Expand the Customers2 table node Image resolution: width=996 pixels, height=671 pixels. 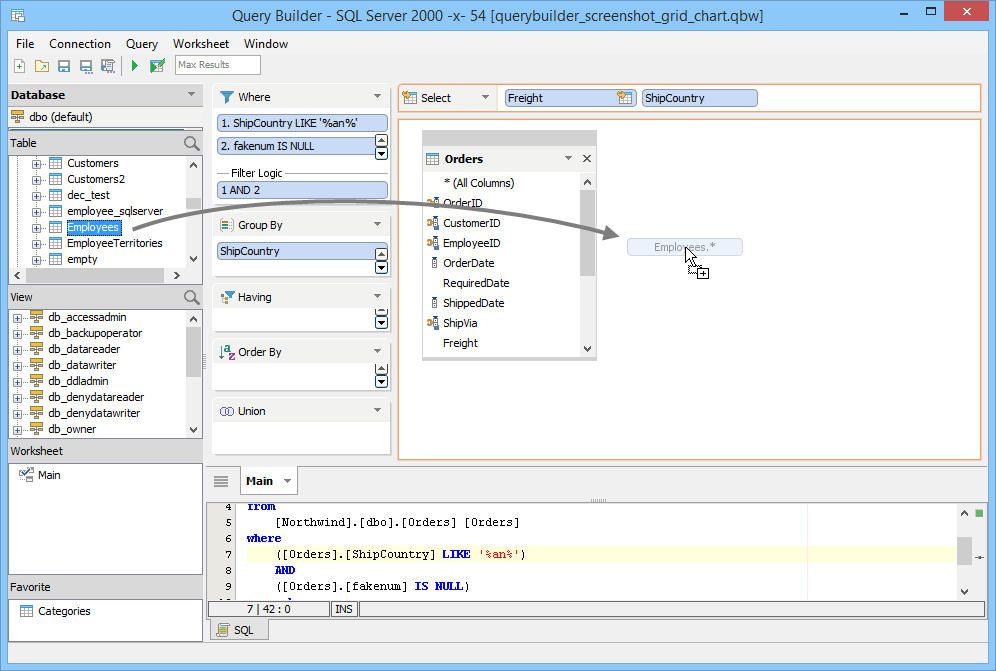click(36, 180)
